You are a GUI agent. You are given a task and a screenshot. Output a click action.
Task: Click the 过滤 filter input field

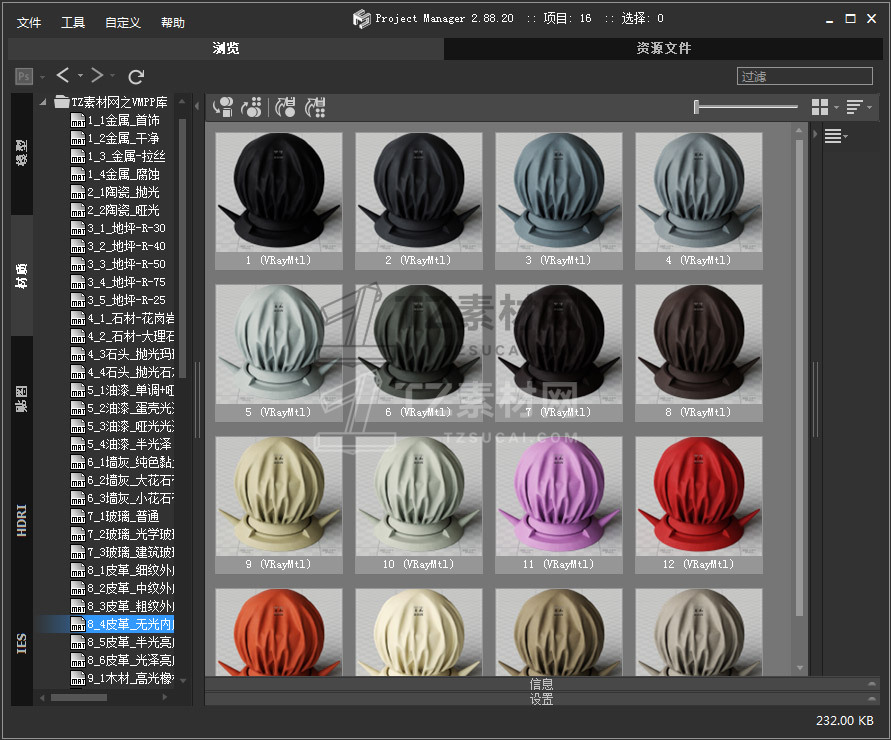click(805, 76)
